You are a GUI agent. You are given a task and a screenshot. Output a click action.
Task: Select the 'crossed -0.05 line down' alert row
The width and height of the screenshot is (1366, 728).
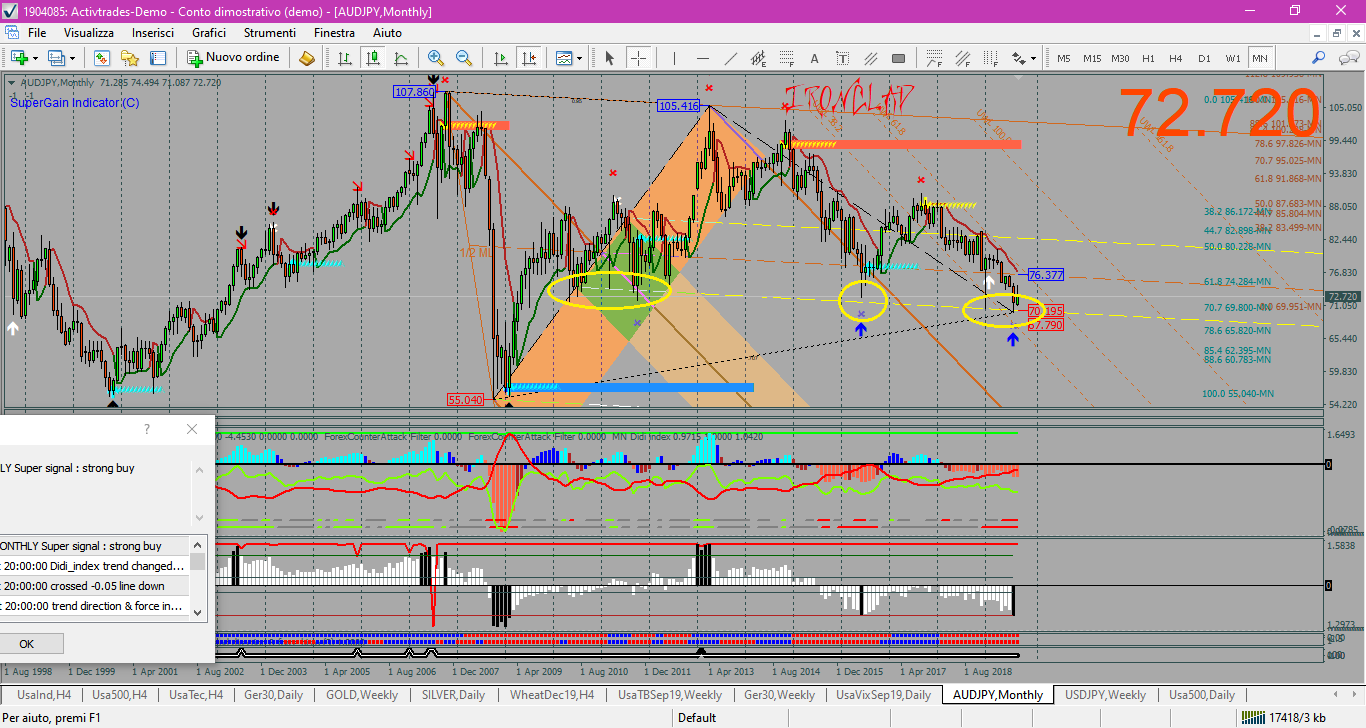[x=94, y=586]
